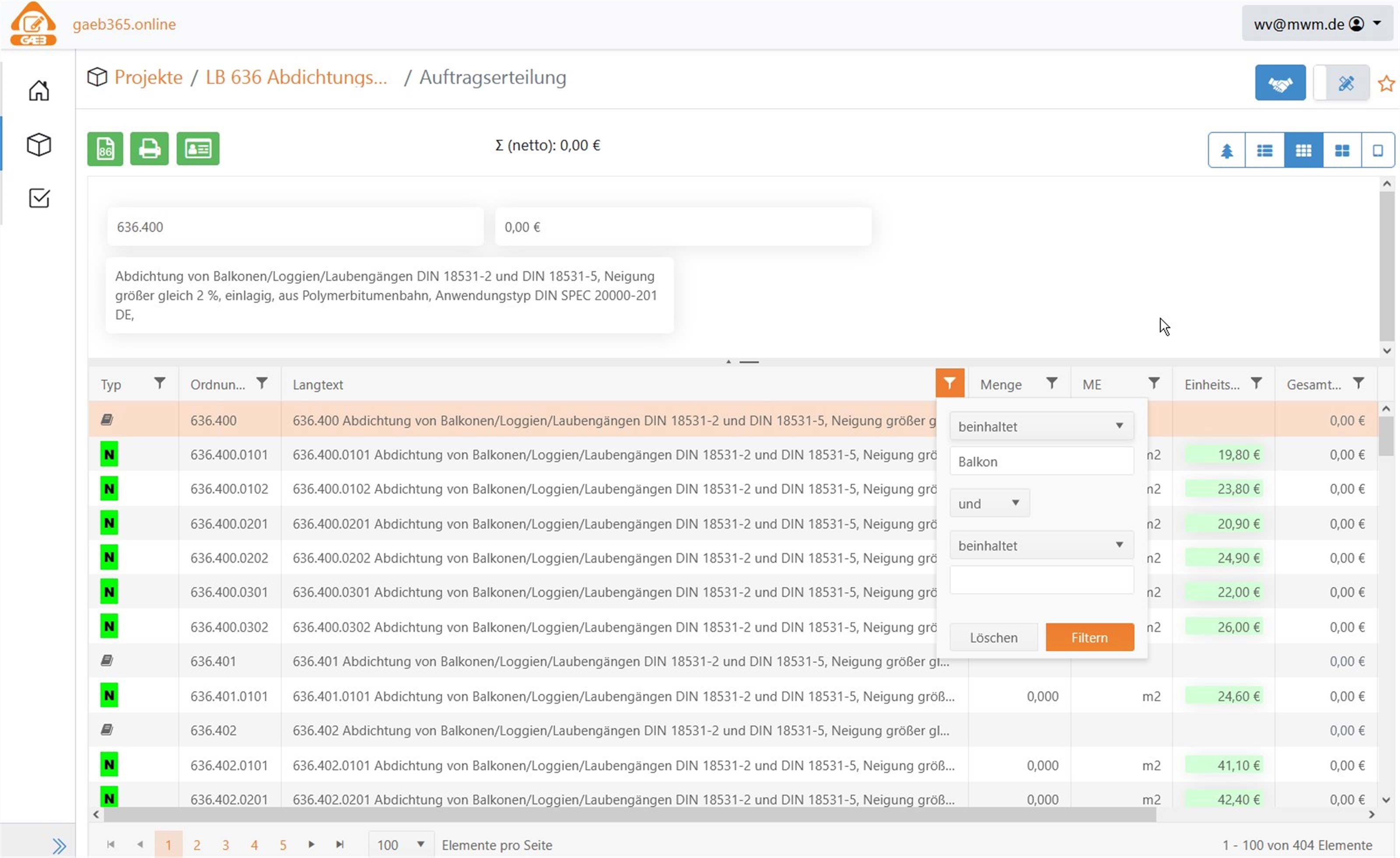Collapse detail pane with splitter arrow
The width and height of the screenshot is (1400, 858).
click(x=728, y=362)
